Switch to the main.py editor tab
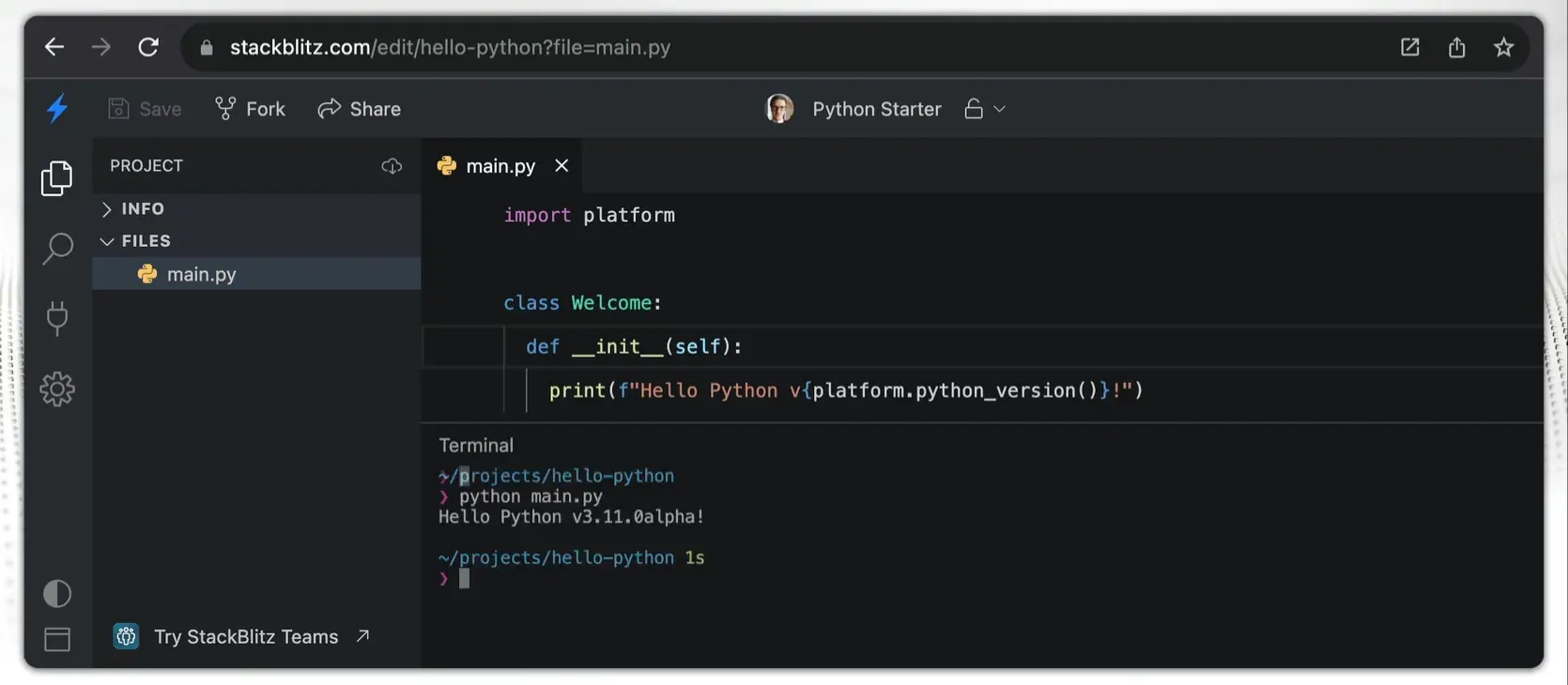Viewport: 1568px width, 685px height. click(x=500, y=166)
